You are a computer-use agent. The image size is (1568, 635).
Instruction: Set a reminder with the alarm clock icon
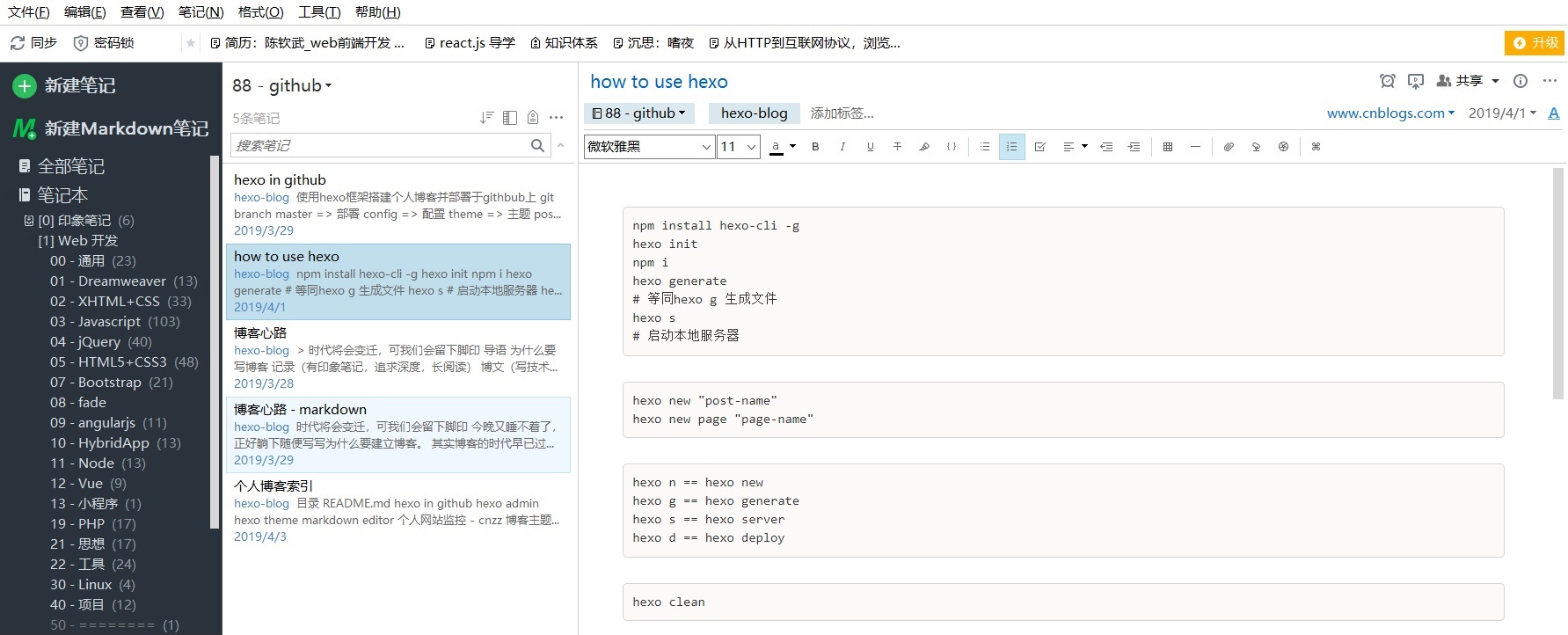[1388, 81]
